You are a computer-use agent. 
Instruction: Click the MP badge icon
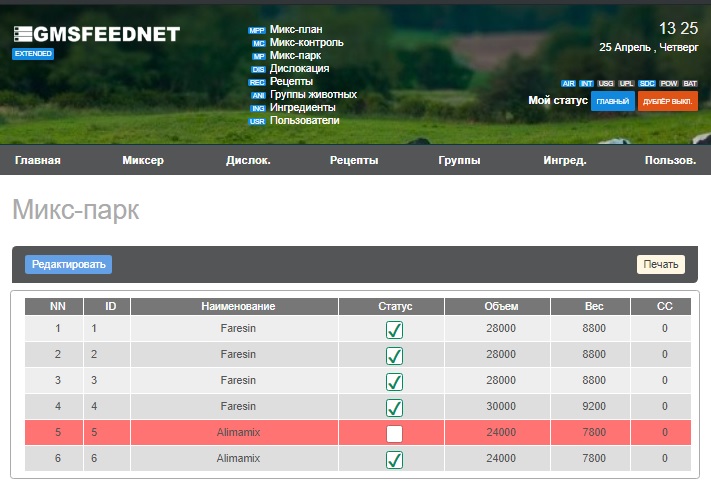[258, 56]
